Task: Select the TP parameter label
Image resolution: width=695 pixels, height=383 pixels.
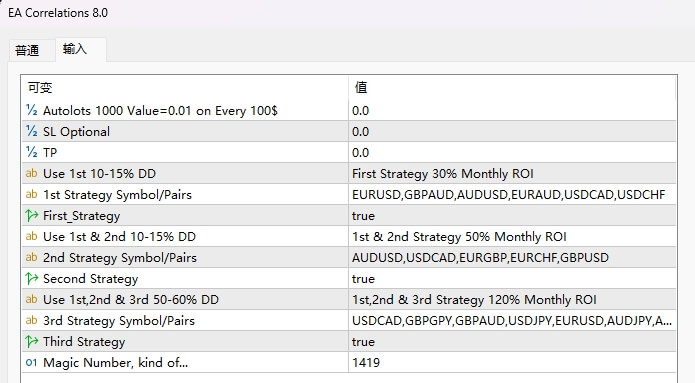Action: (50, 152)
